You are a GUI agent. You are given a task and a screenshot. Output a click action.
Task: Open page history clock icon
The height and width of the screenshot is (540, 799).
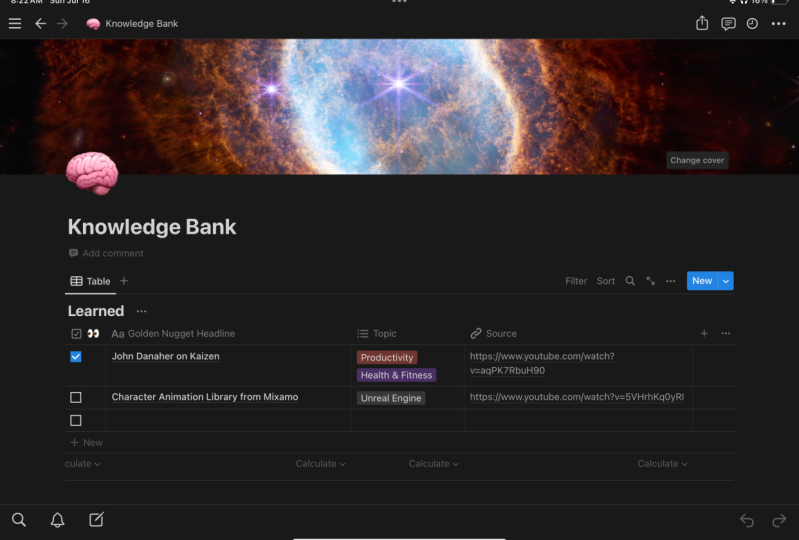tap(753, 23)
